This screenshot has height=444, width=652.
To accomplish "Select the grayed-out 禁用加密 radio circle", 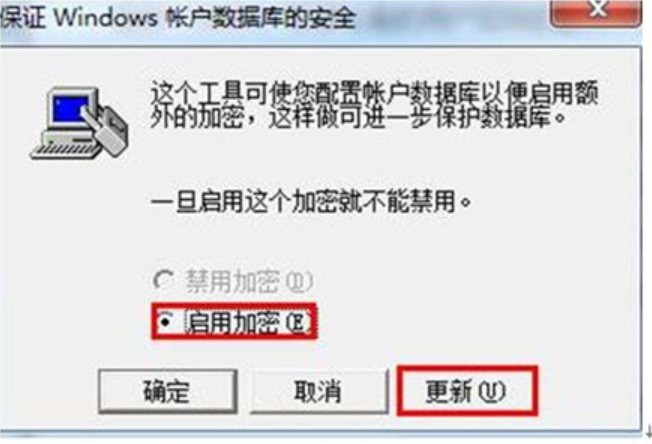I will (x=163, y=280).
